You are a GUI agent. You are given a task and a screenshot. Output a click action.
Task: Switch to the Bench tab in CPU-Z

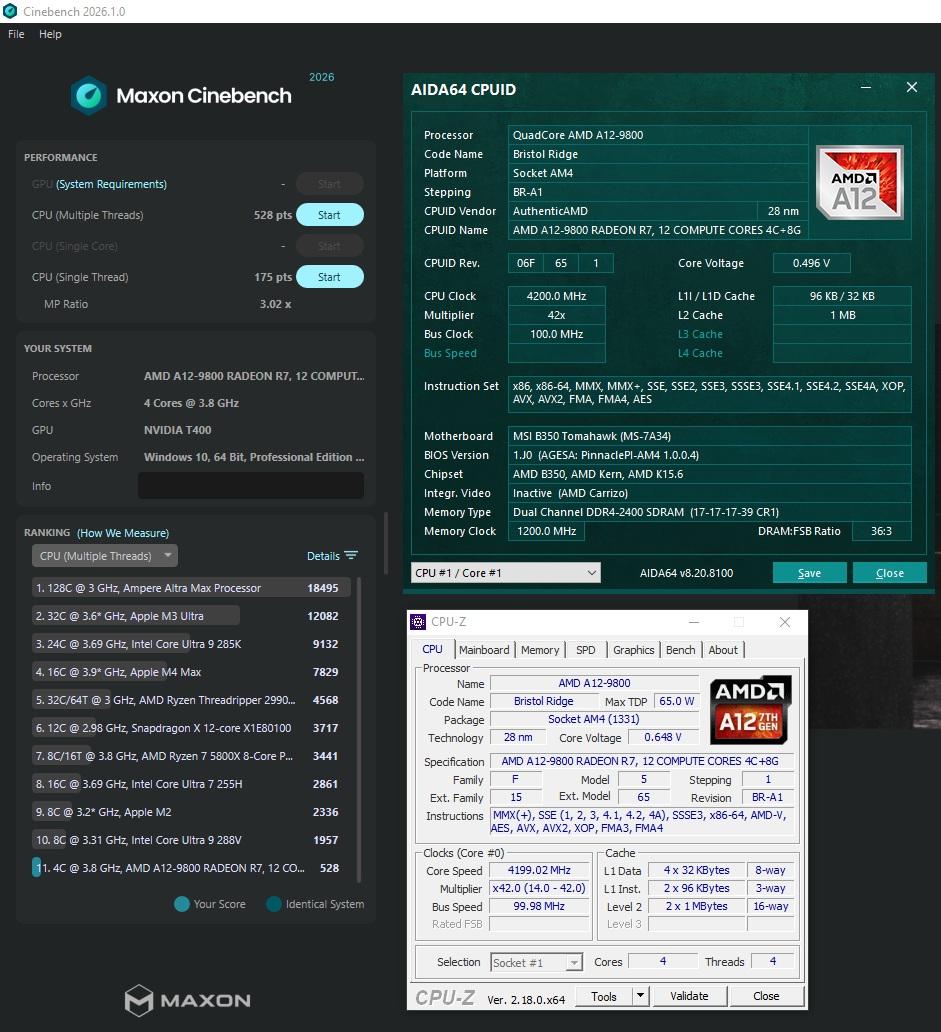pyautogui.click(x=680, y=650)
